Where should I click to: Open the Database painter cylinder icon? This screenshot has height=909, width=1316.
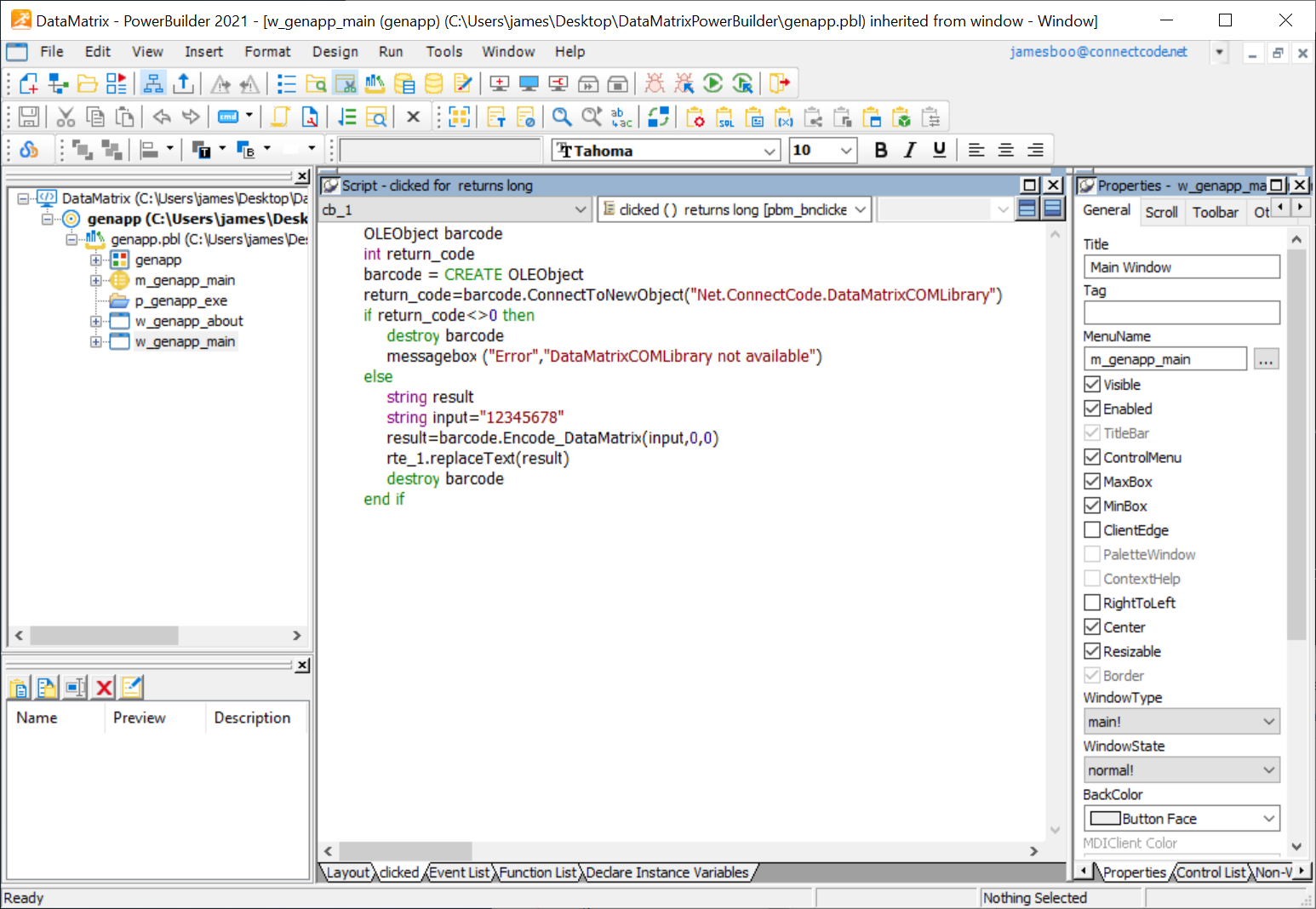(433, 83)
